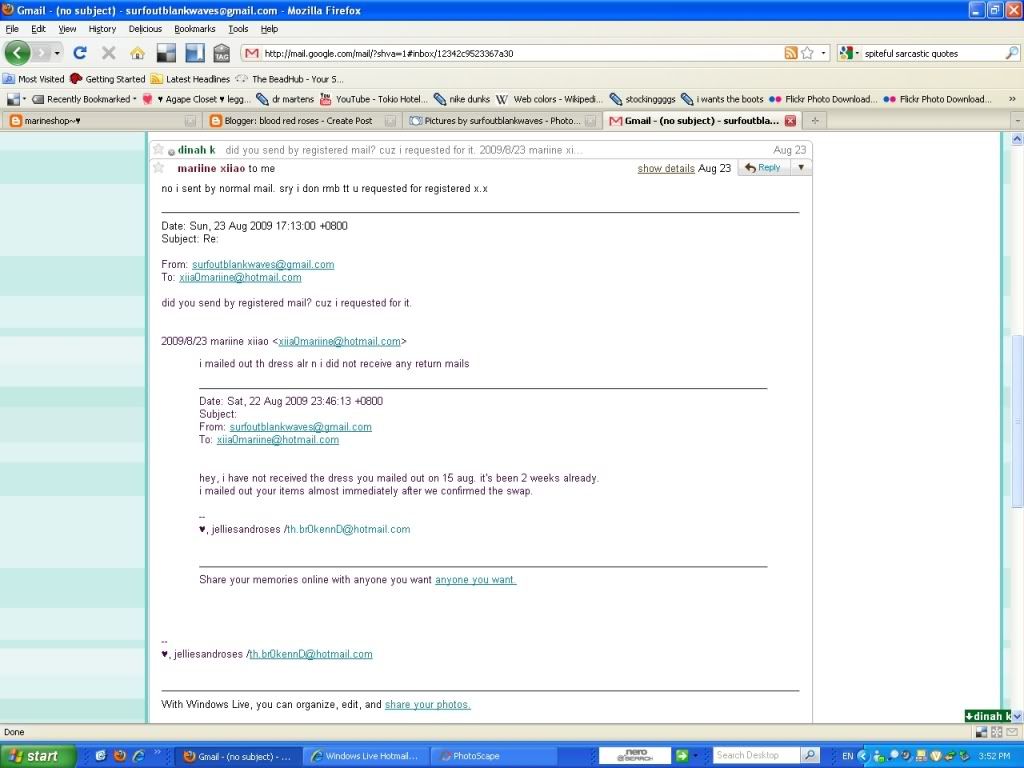Star the mariine xiiao message

click(x=157, y=168)
